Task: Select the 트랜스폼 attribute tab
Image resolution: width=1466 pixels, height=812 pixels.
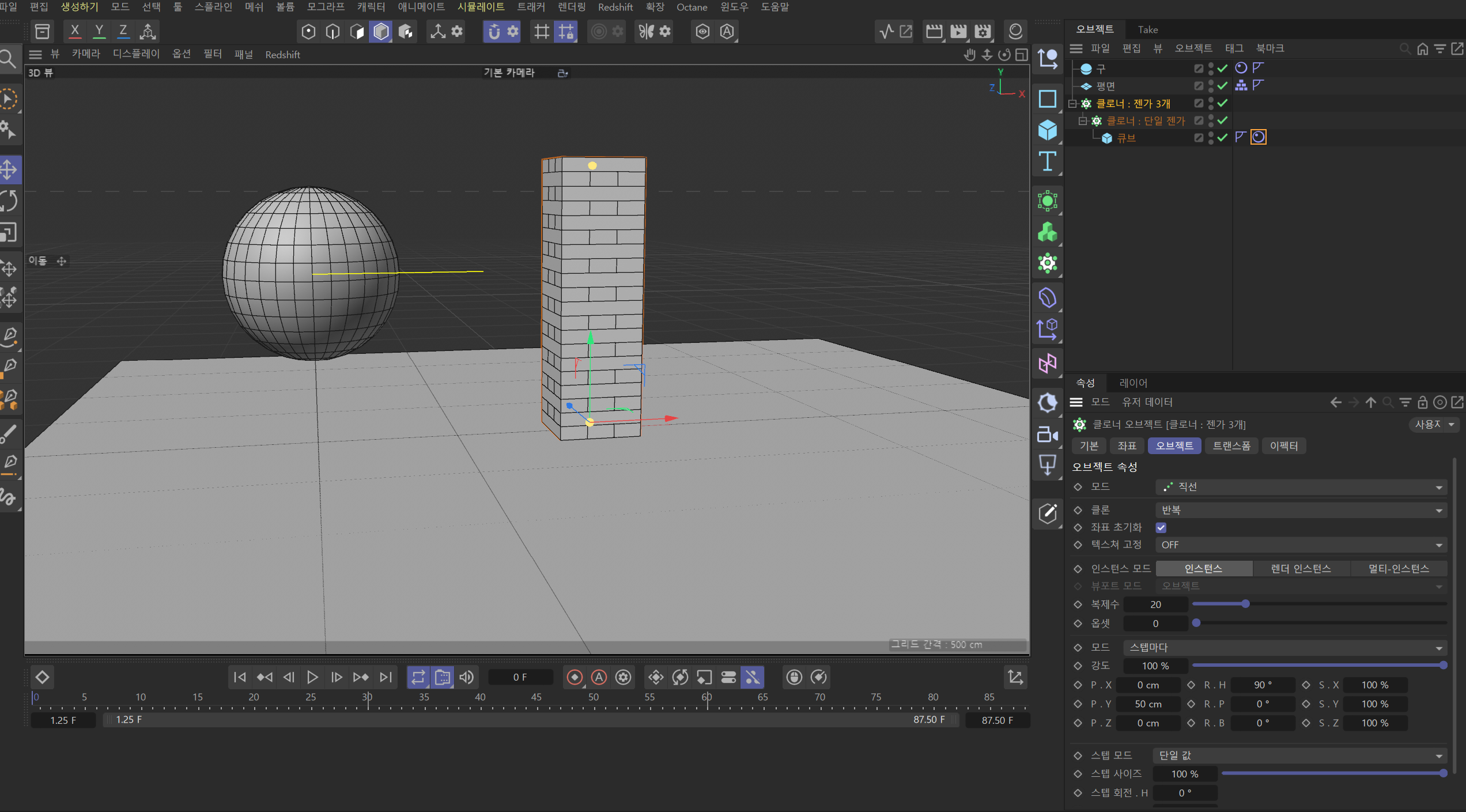Action: coord(1231,445)
